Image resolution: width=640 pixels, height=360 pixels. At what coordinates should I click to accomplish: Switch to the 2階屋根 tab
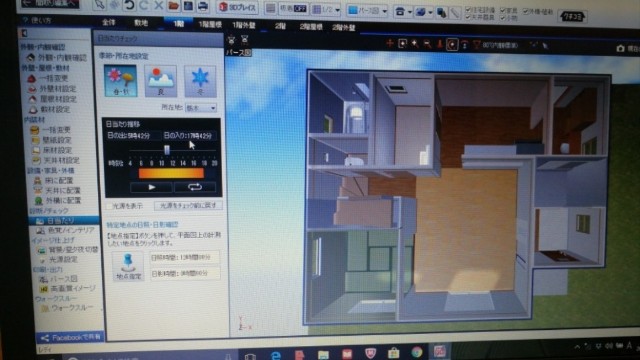[311, 27]
